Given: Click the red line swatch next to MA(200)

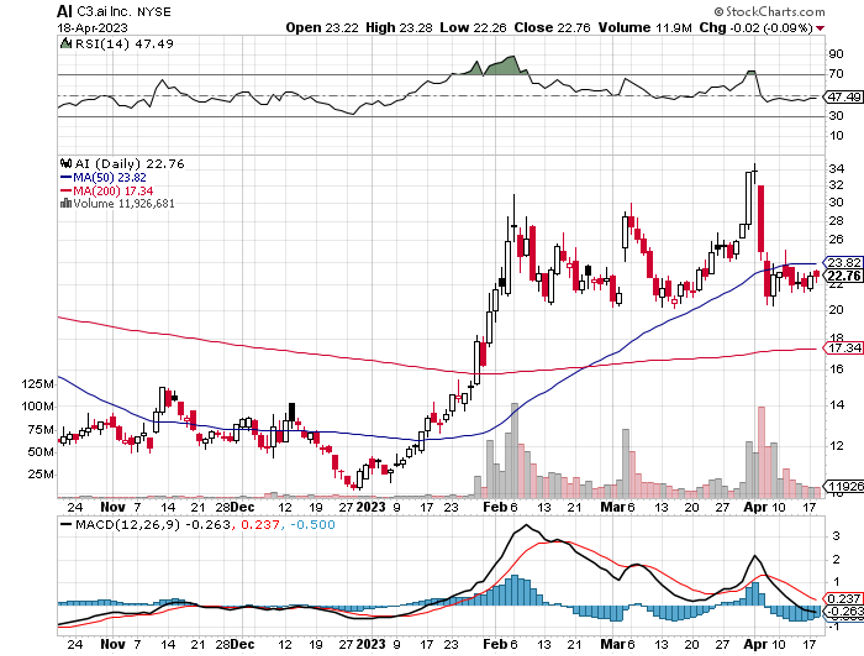Looking at the screenshot, I should coord(66,191).
